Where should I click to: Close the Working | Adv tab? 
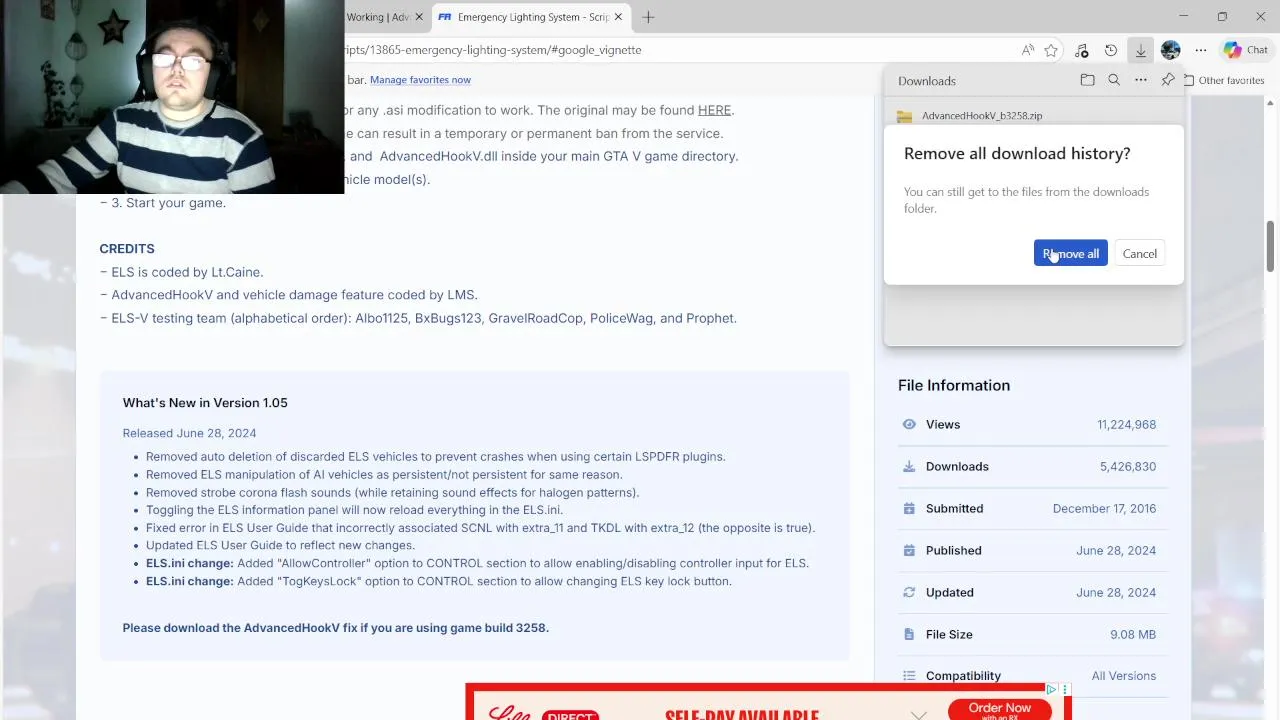[x=420, y=17]
